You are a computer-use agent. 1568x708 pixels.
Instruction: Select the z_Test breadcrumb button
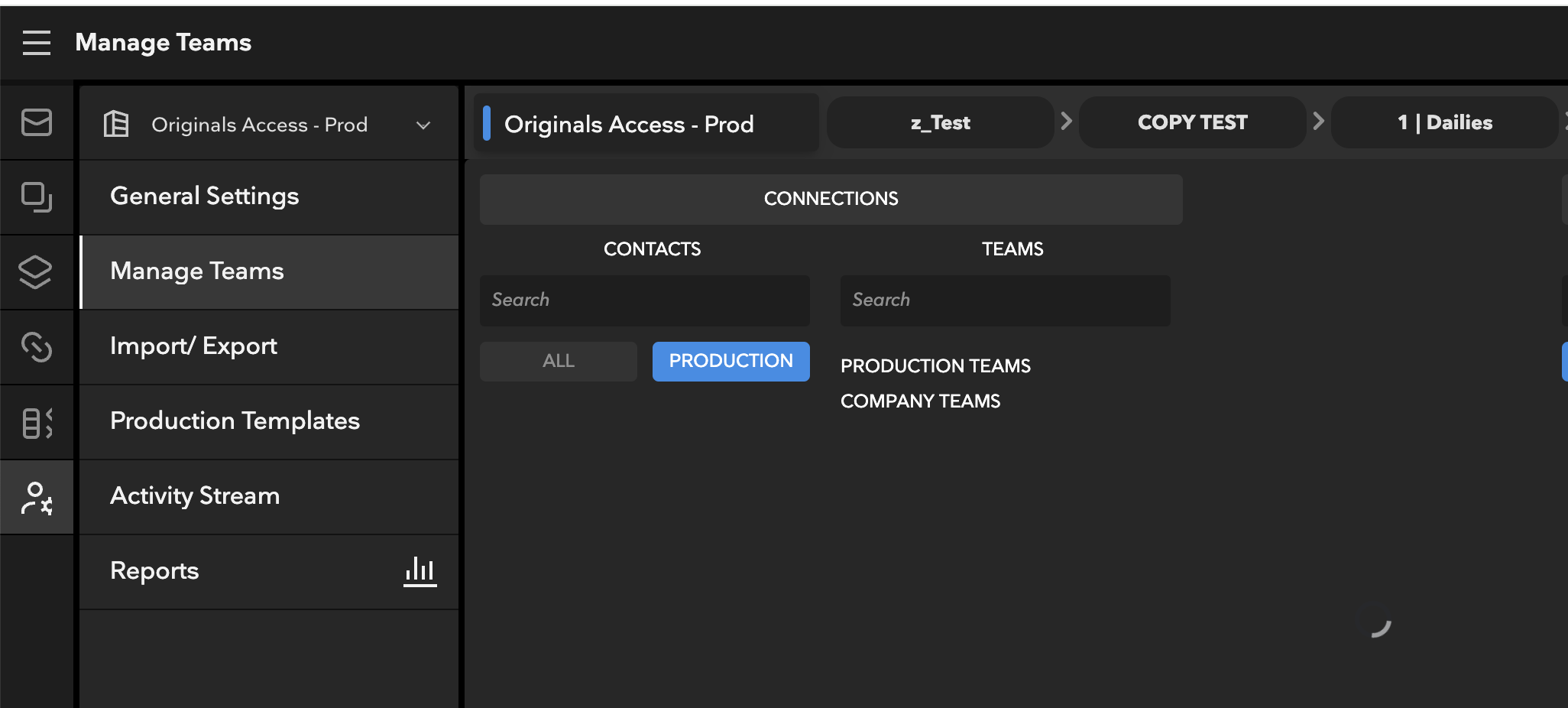[x=941, y=122]
